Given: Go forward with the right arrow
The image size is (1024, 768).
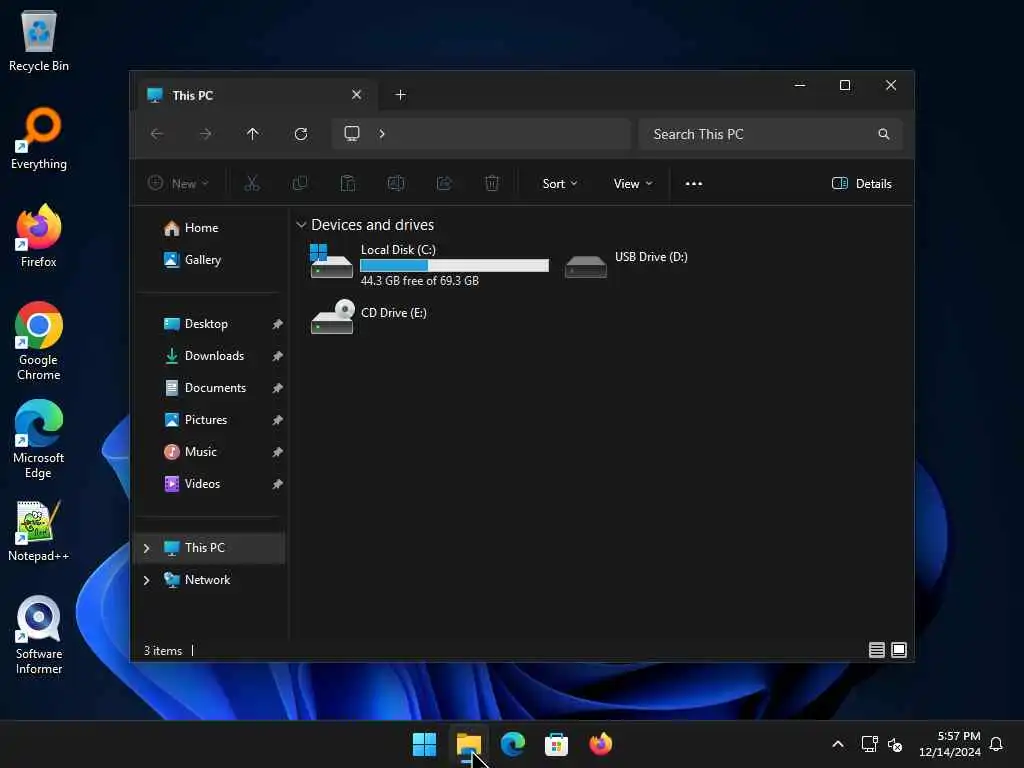Looking at the screenshot, I should point(205,134).
